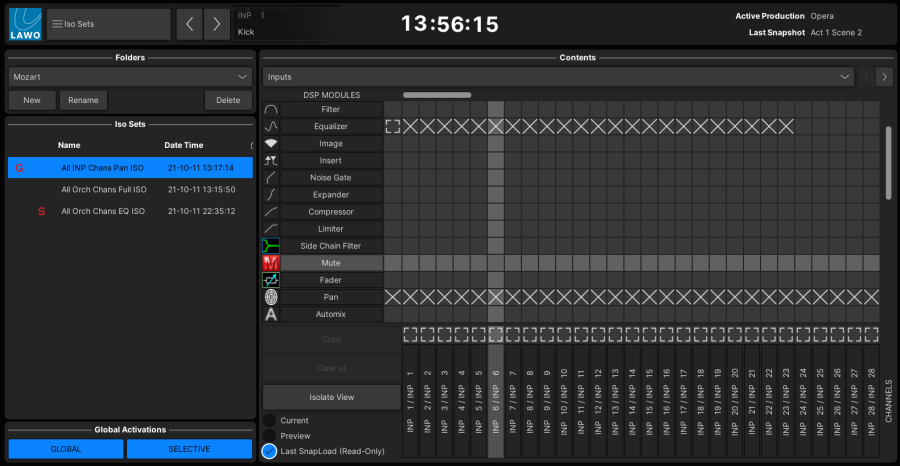The image size is (900, 466).
Task: Click the Fader module icon
Action: coord(270,280)
